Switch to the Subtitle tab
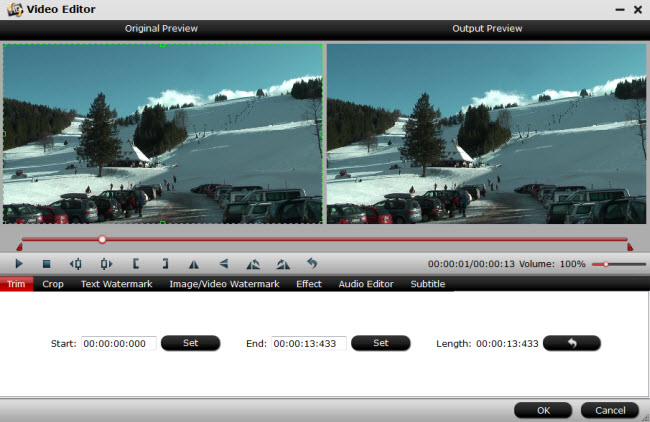 428,284
